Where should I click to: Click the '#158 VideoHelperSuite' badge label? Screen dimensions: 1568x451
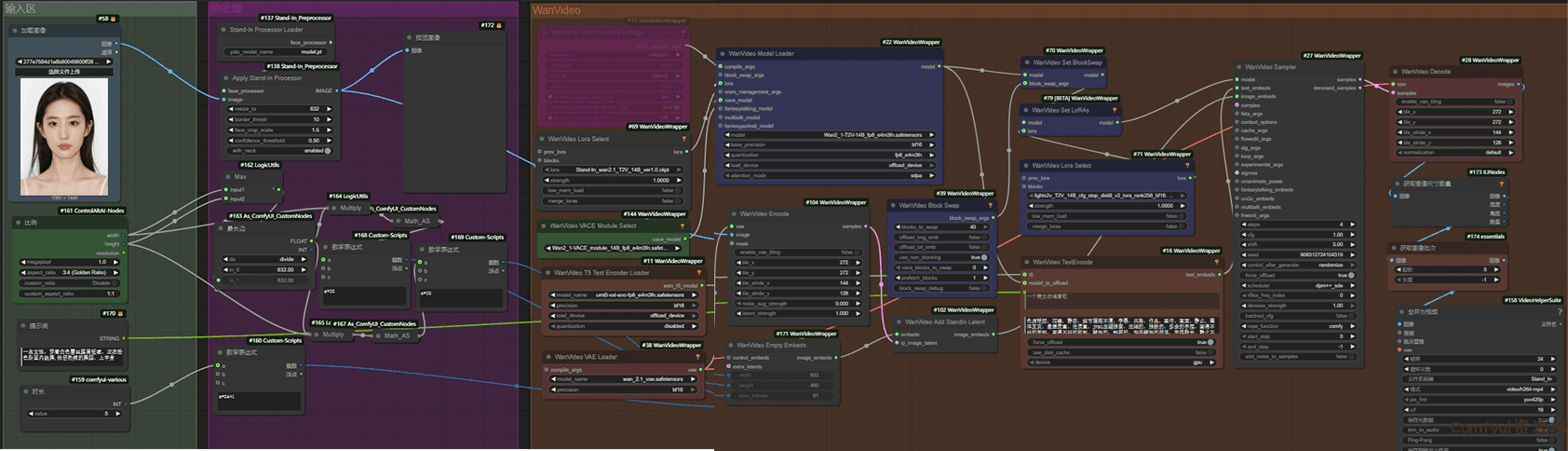click(1532, 300)
